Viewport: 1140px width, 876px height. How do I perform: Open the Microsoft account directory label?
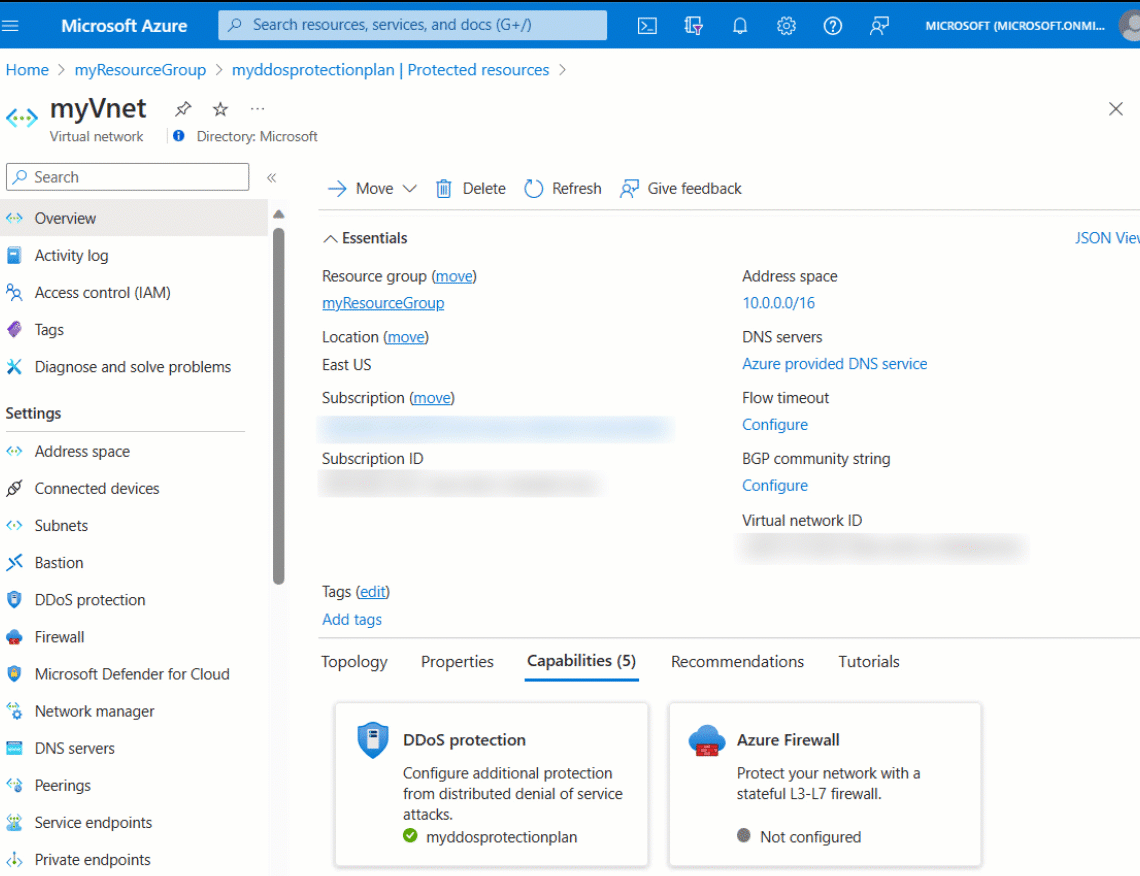pyautogui.click(x=1014, y=25)
